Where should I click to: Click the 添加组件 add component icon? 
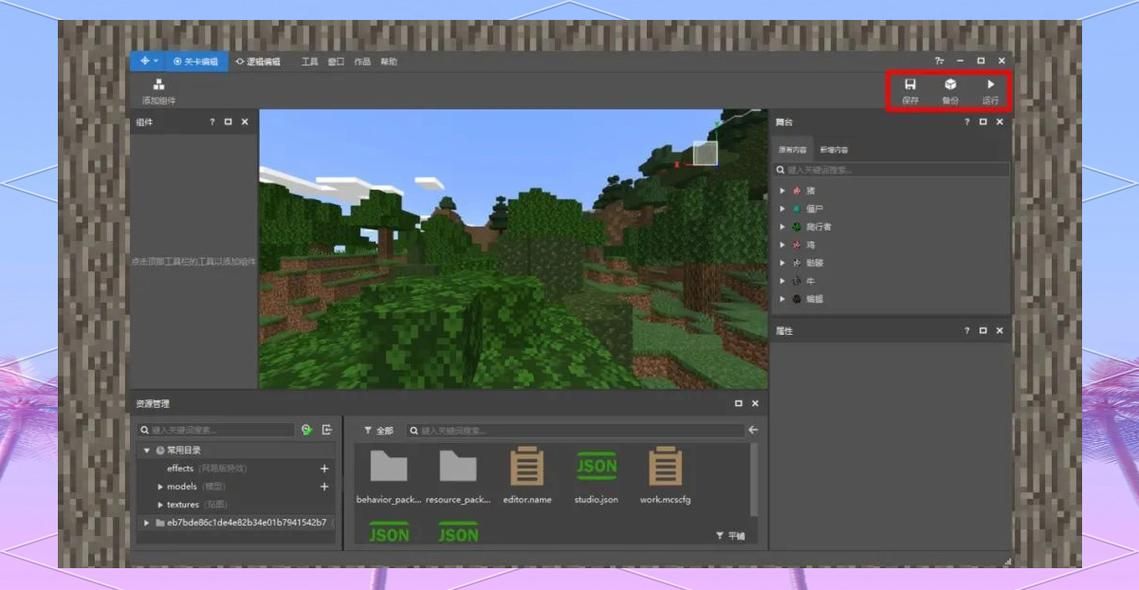[158, 84]
